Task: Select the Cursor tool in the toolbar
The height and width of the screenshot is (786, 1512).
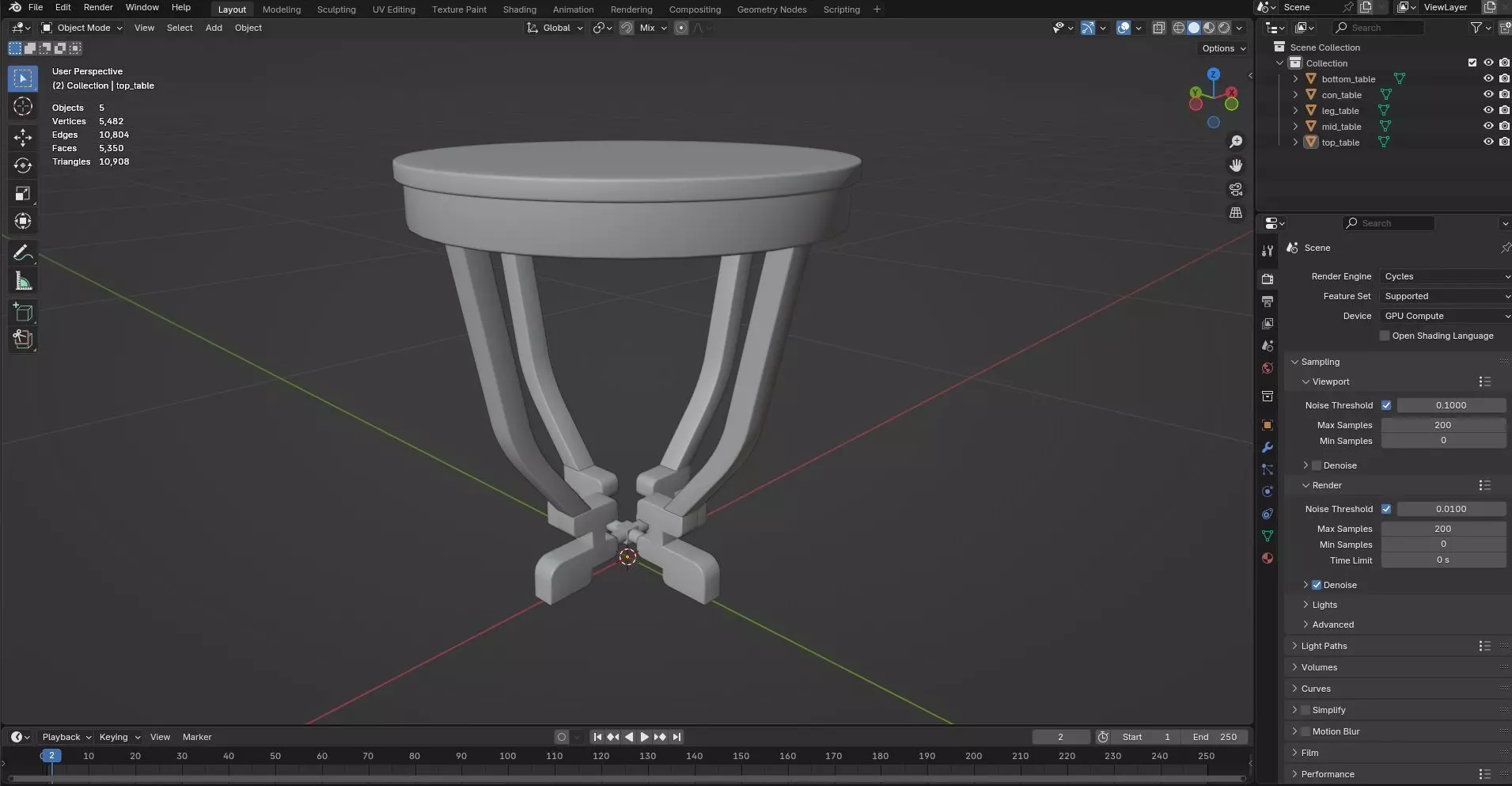Action: pyautogui.click(x=23, y=106)
